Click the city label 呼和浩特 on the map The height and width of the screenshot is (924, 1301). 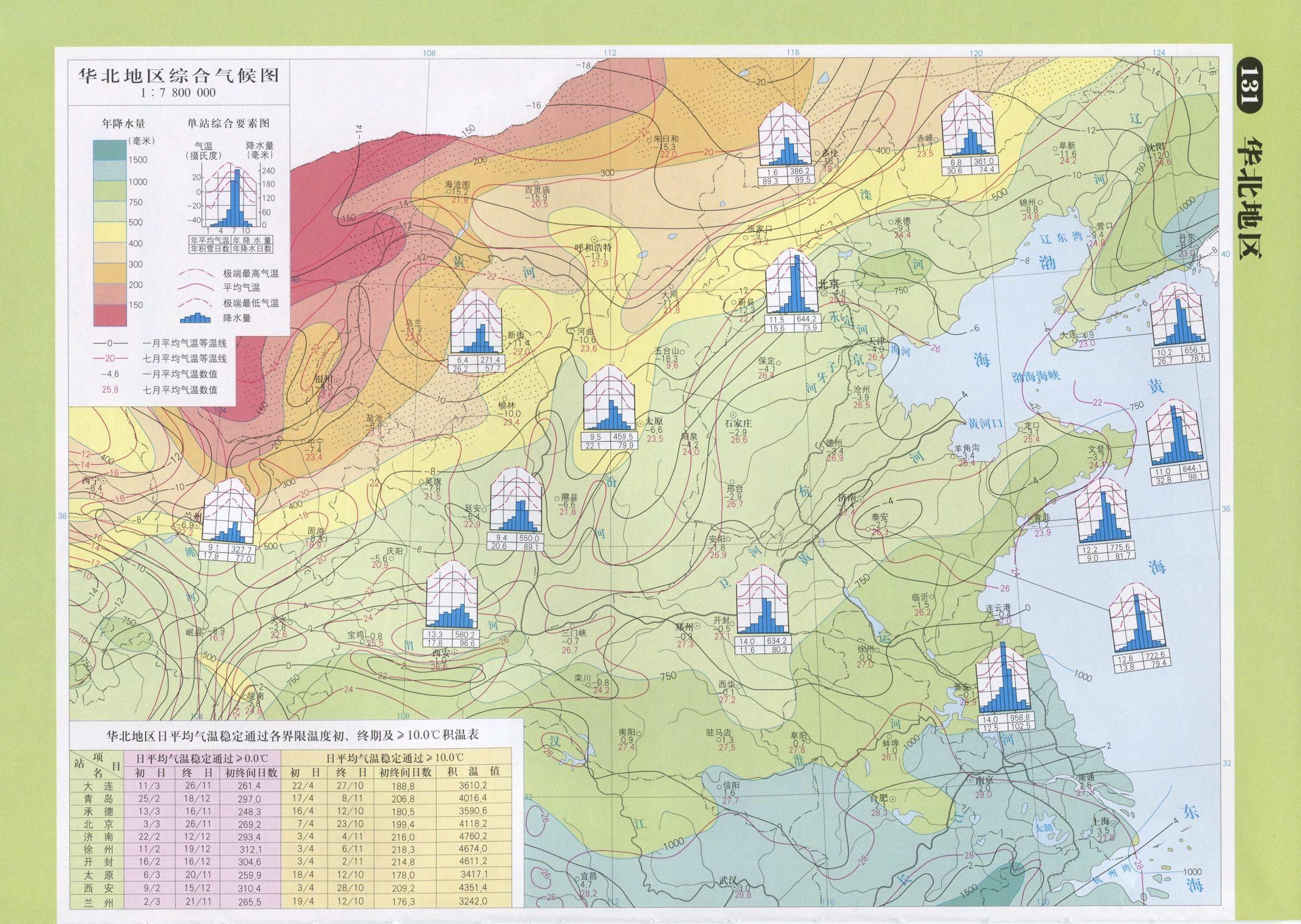(x=592, y=248)
